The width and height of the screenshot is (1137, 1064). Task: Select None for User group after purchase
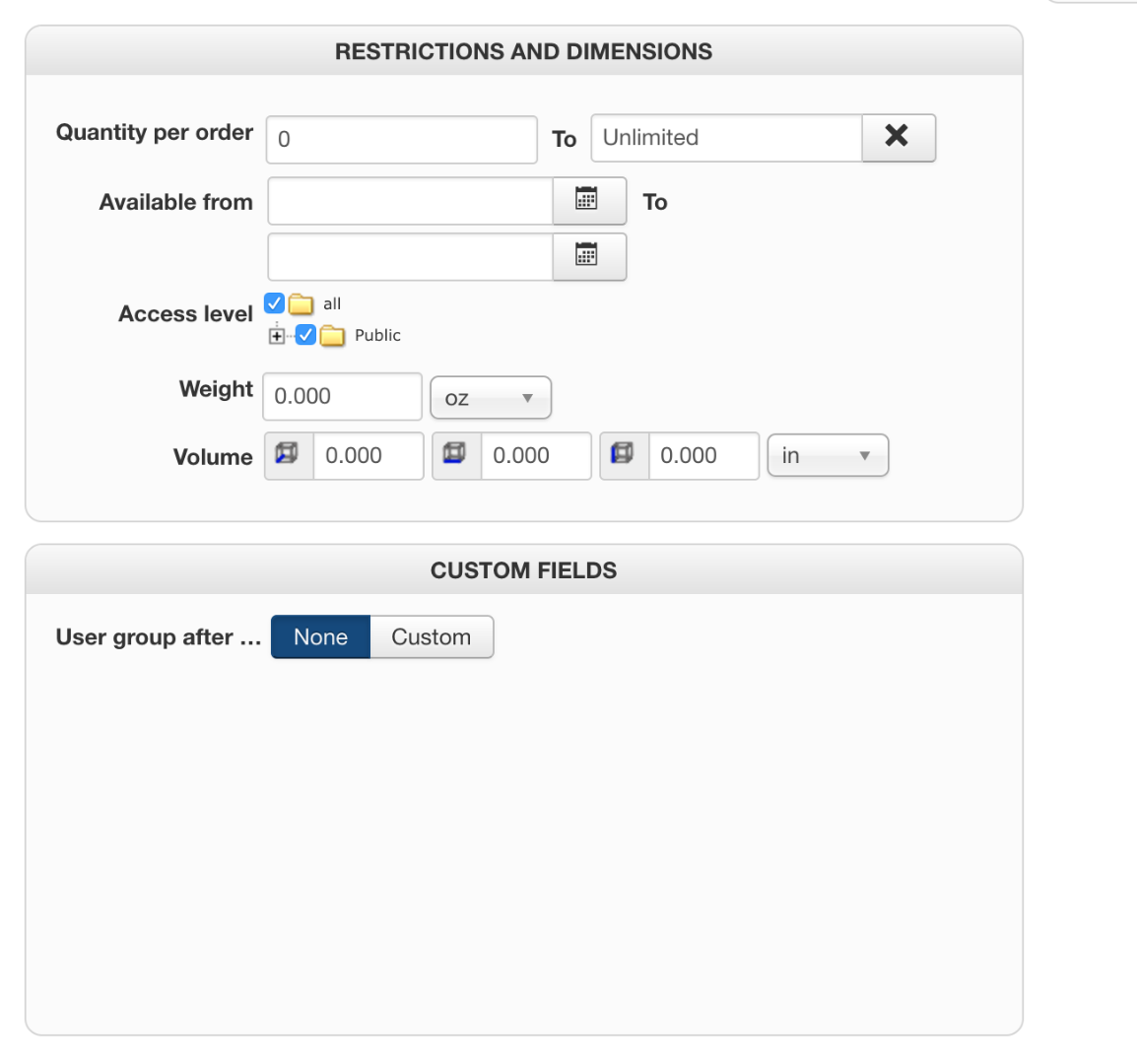(320, 637)
